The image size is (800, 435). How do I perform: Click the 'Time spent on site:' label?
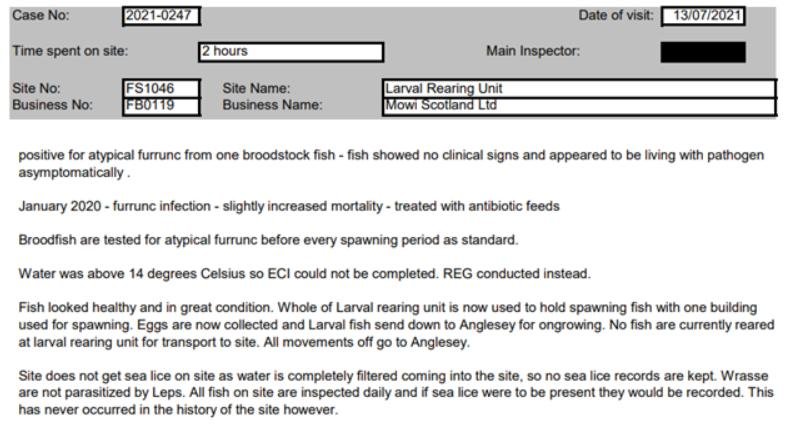click(70, 51)
